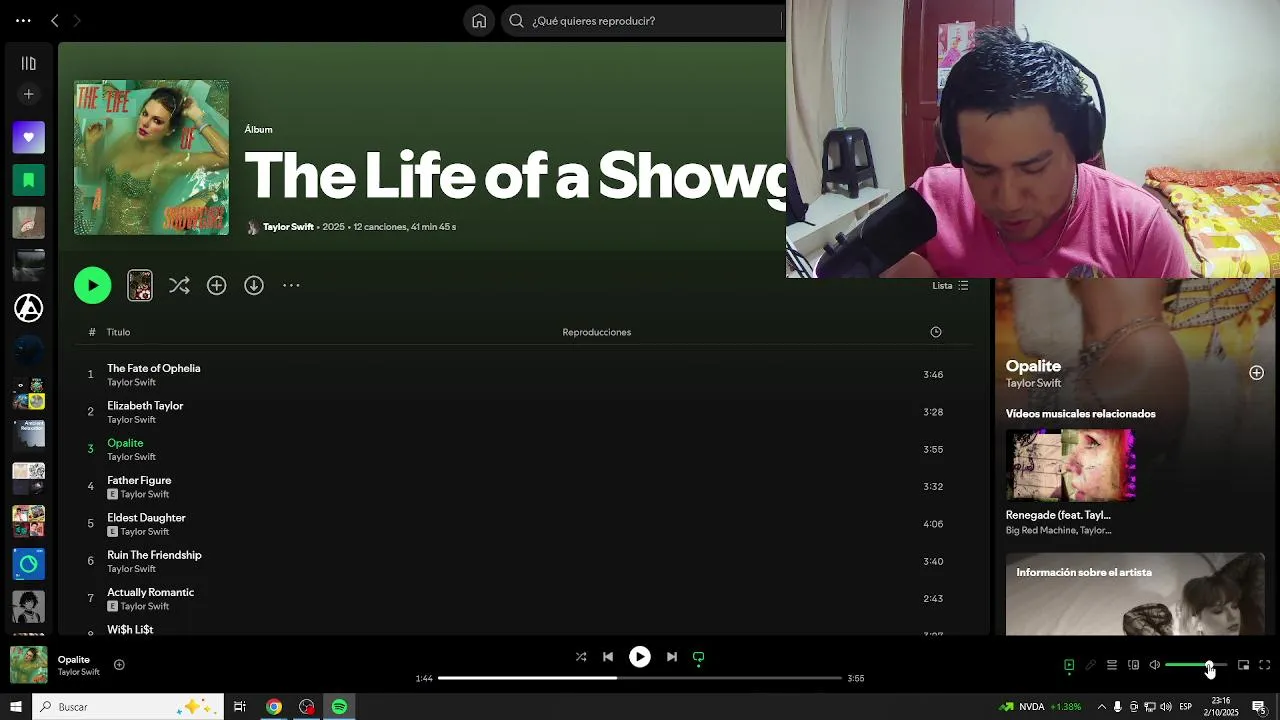
Task: Open the white circled-A logo library item
Action: [28, 308]
